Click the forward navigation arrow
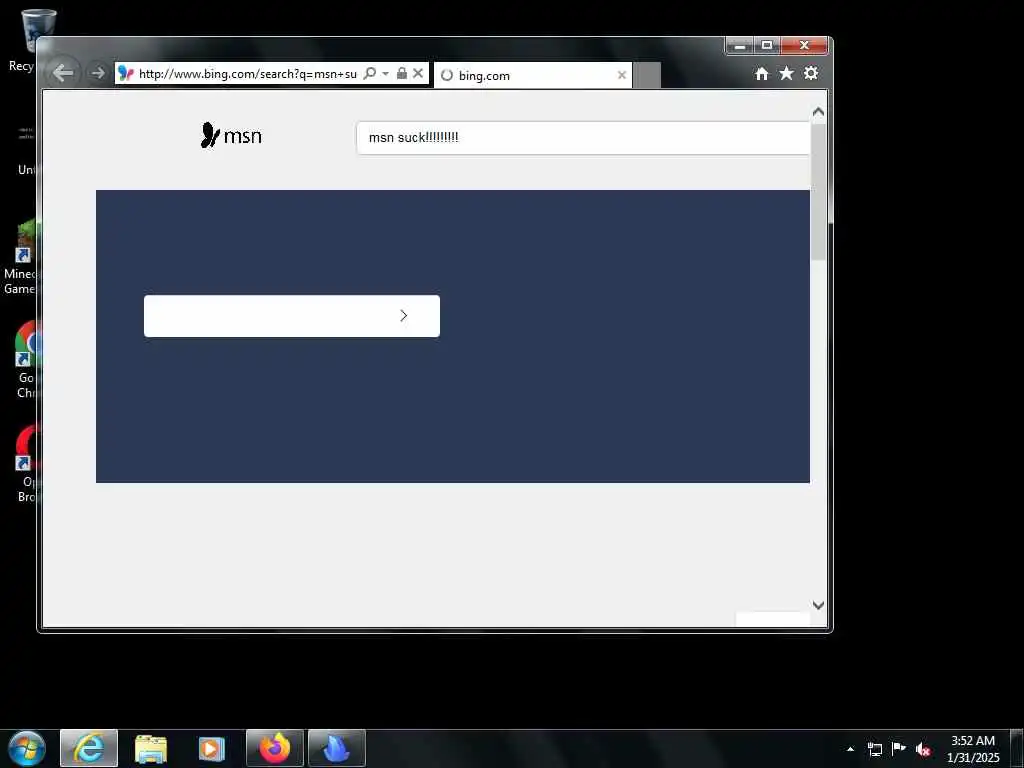 point(98,73)
